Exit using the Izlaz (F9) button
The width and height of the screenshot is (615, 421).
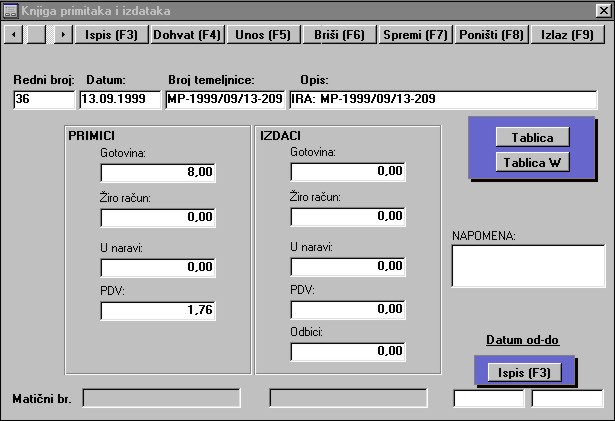click(567, 34)
